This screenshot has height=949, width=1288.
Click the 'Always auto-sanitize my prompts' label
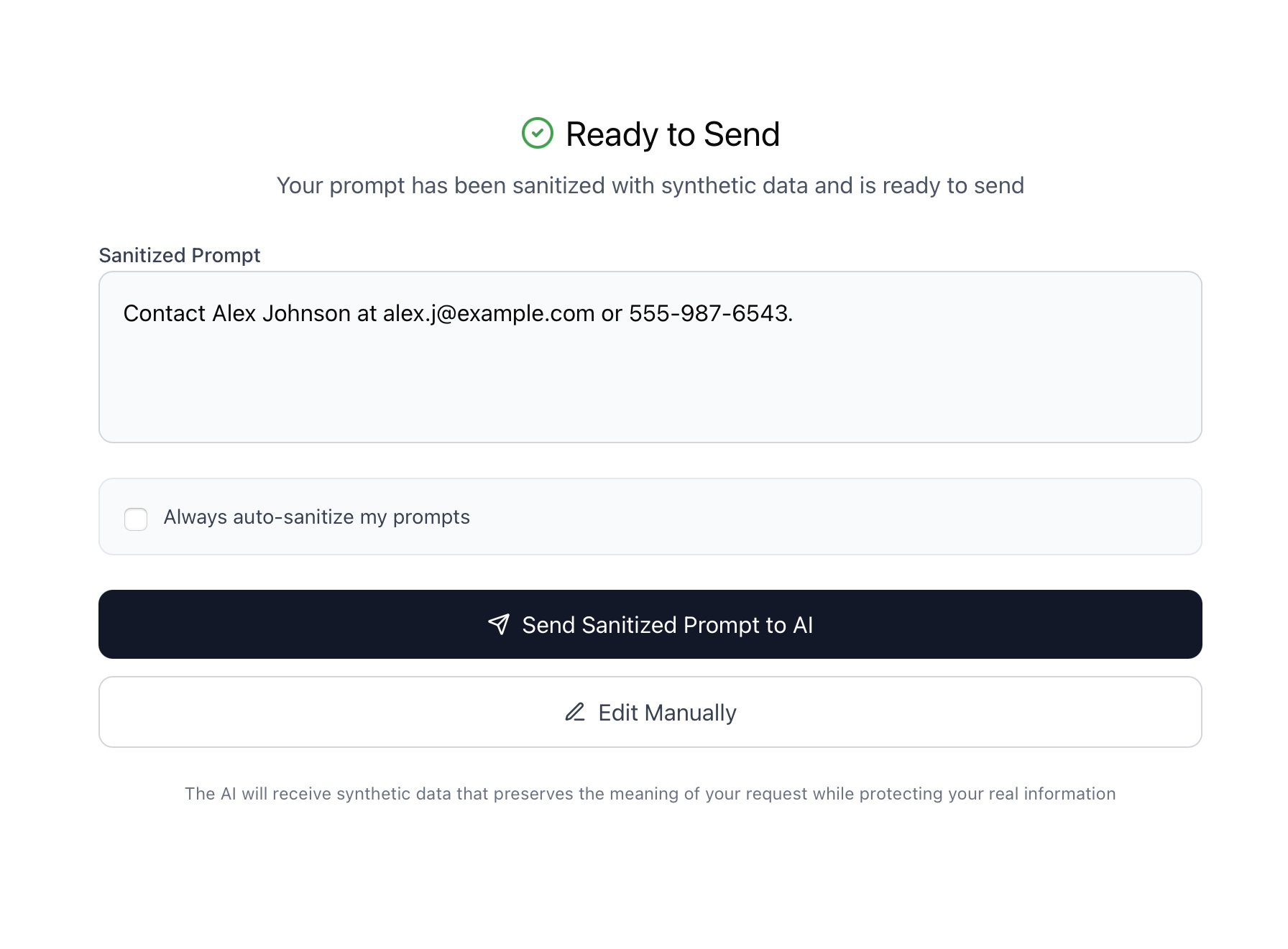(x=316, y=517)
